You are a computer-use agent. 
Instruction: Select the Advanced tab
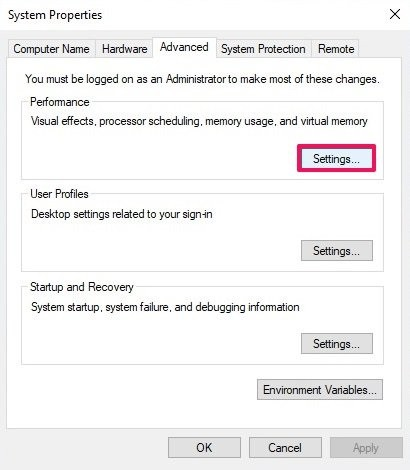pyautogui.click(x=184, y=47)
